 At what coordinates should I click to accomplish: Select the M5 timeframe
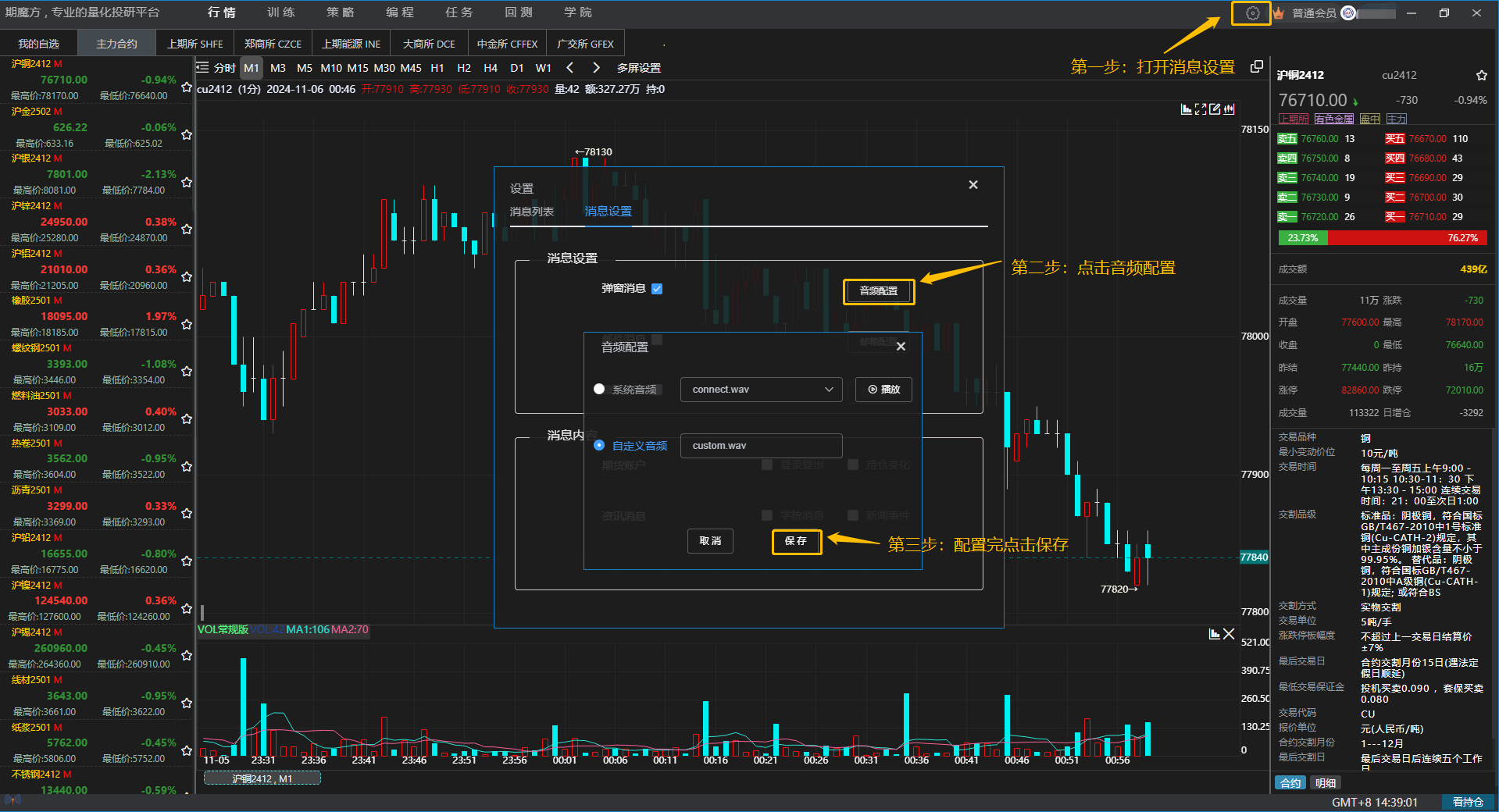305,68
